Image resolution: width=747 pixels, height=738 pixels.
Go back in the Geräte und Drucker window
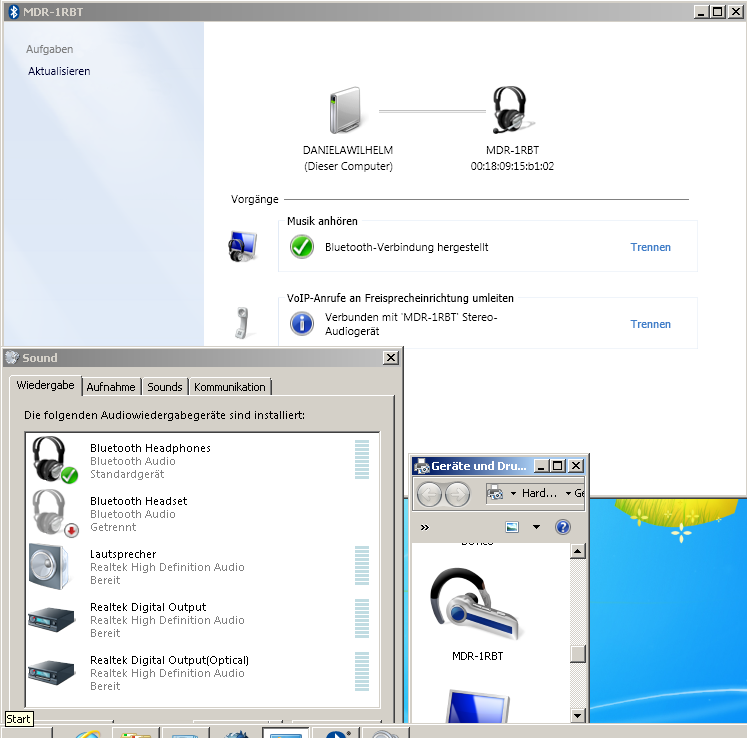click(x=429, y=494)
